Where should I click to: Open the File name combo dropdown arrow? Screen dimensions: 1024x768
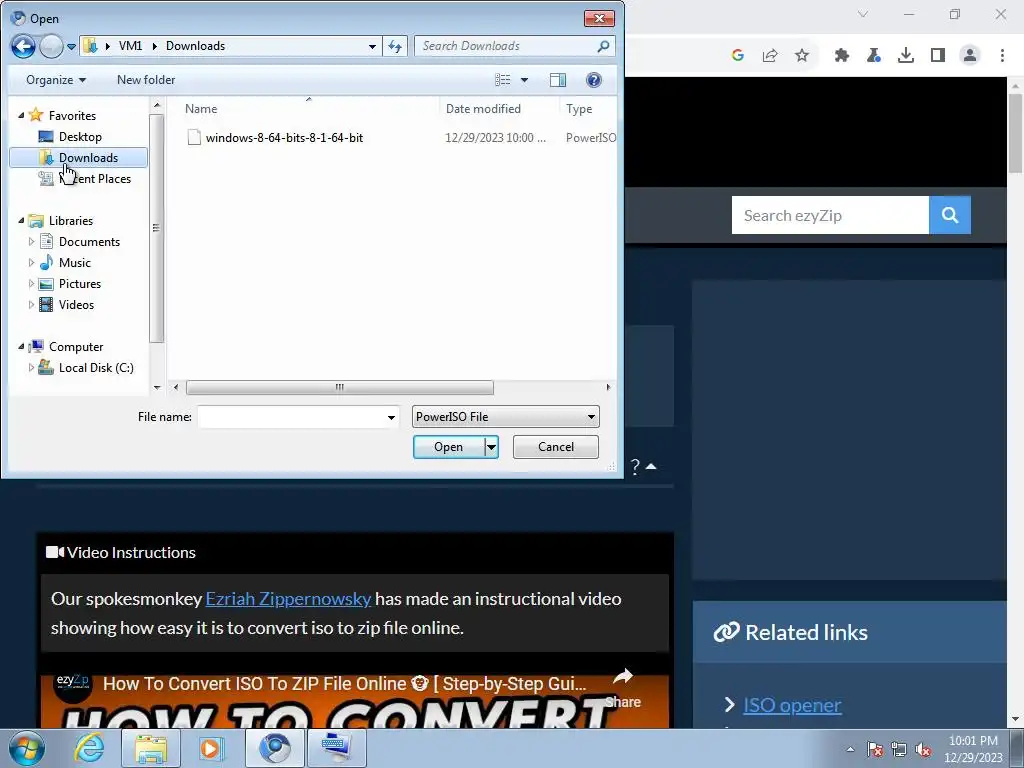[391, 417]
